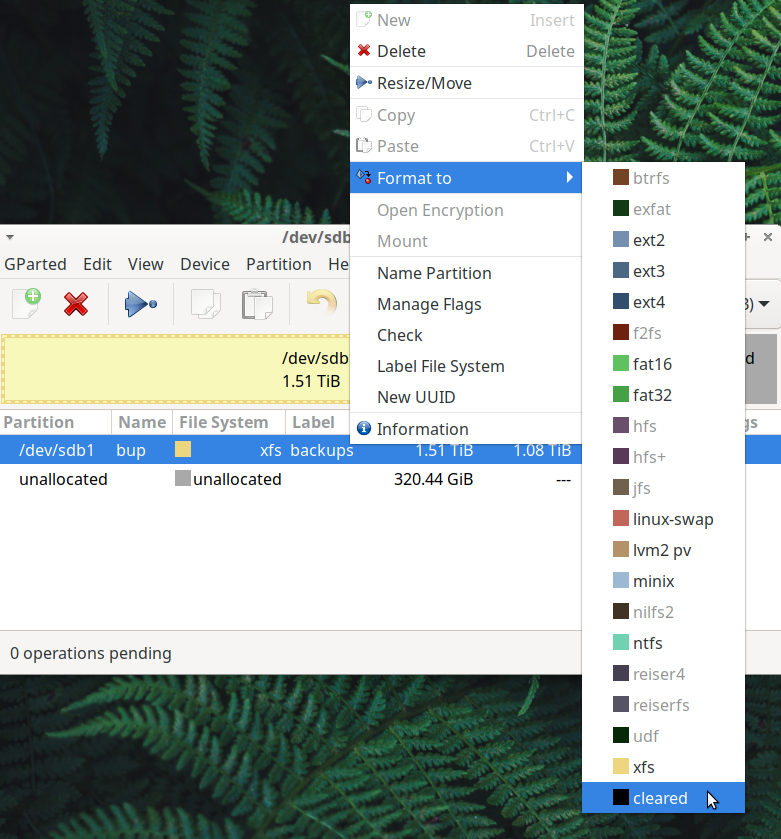Select the /dev/sdb1 partition row
Viewport: 781px width, 839px height.
pyautogui.click(x=290, y=450)
